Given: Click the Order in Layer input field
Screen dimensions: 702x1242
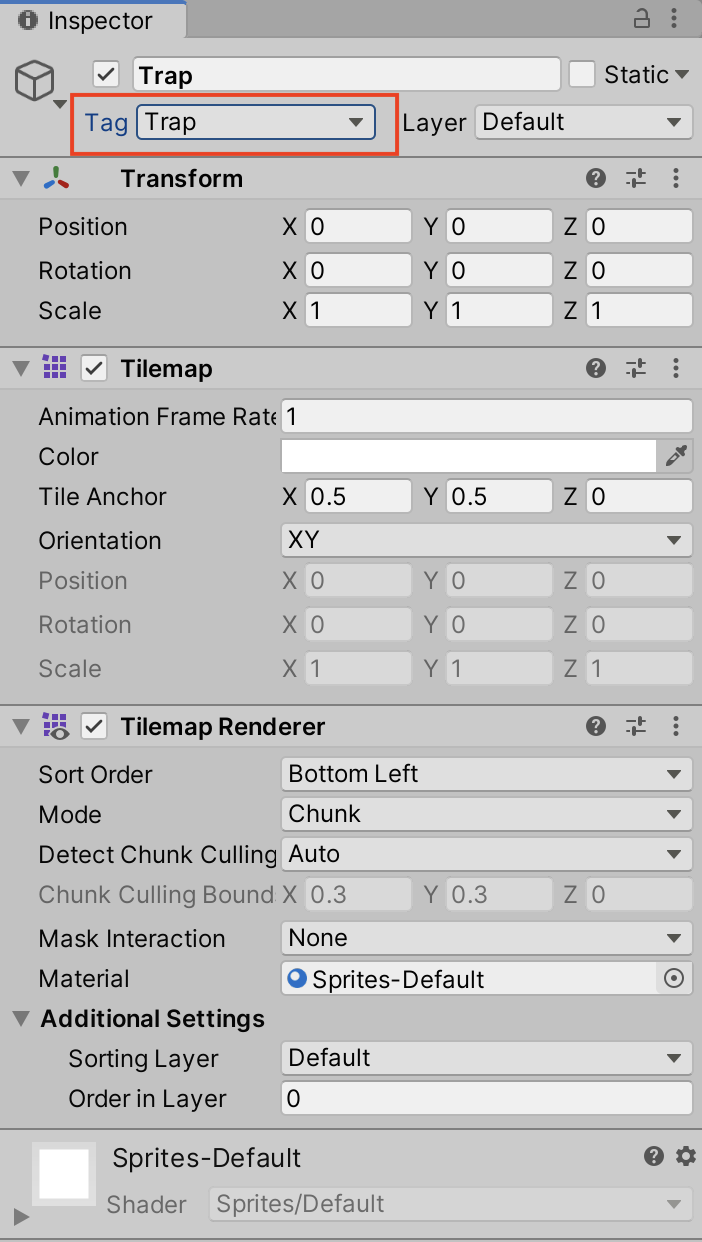Looking at the screenshot, I should coord(486,1099).
